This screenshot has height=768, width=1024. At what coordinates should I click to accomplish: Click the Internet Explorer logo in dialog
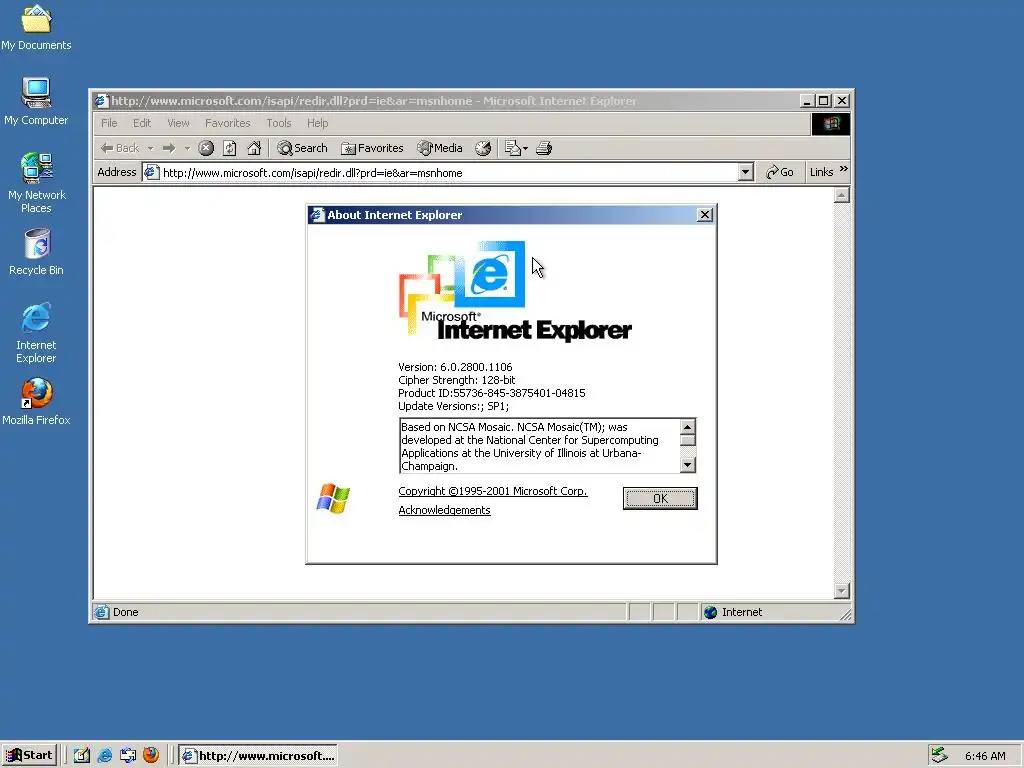(515, 291)
